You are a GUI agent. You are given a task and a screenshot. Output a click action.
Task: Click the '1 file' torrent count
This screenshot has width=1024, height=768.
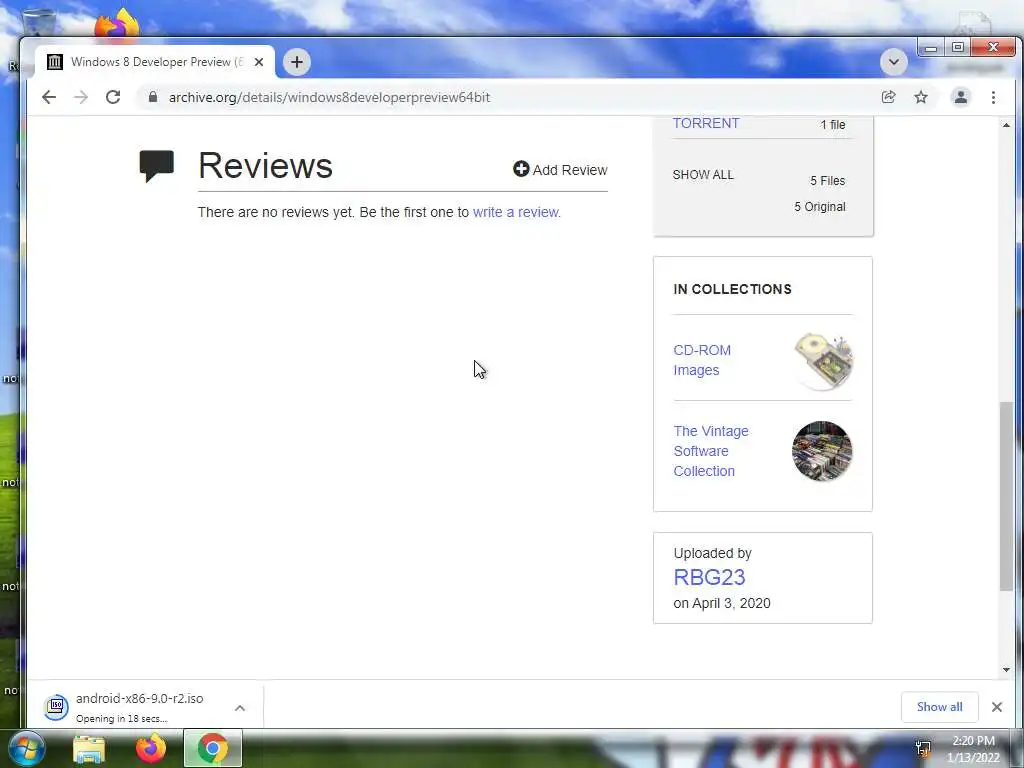coord(833,125)
